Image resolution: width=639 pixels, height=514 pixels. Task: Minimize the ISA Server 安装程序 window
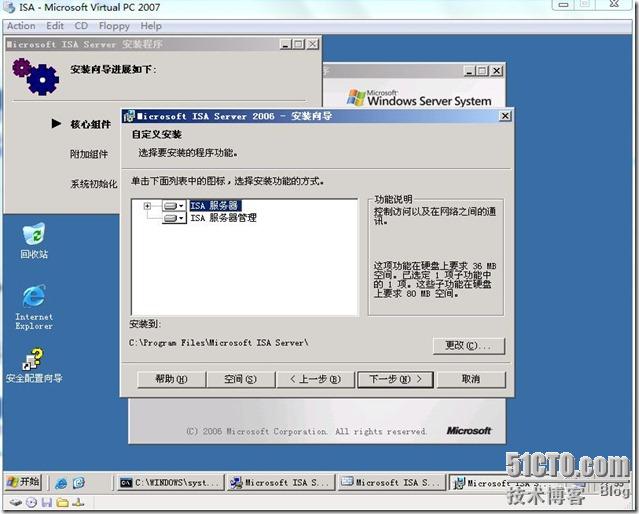click(285, 44)
